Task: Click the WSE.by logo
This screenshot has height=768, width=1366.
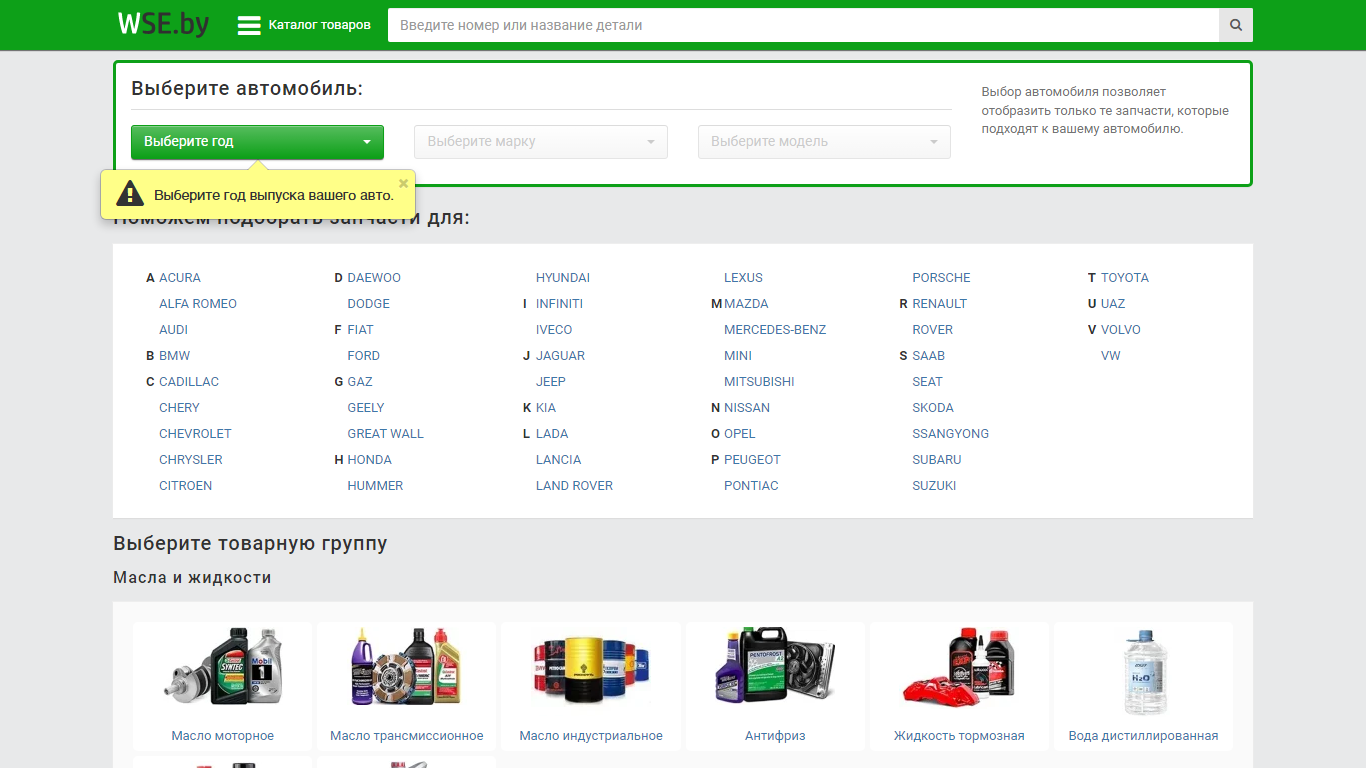Action: pos(163,24)
